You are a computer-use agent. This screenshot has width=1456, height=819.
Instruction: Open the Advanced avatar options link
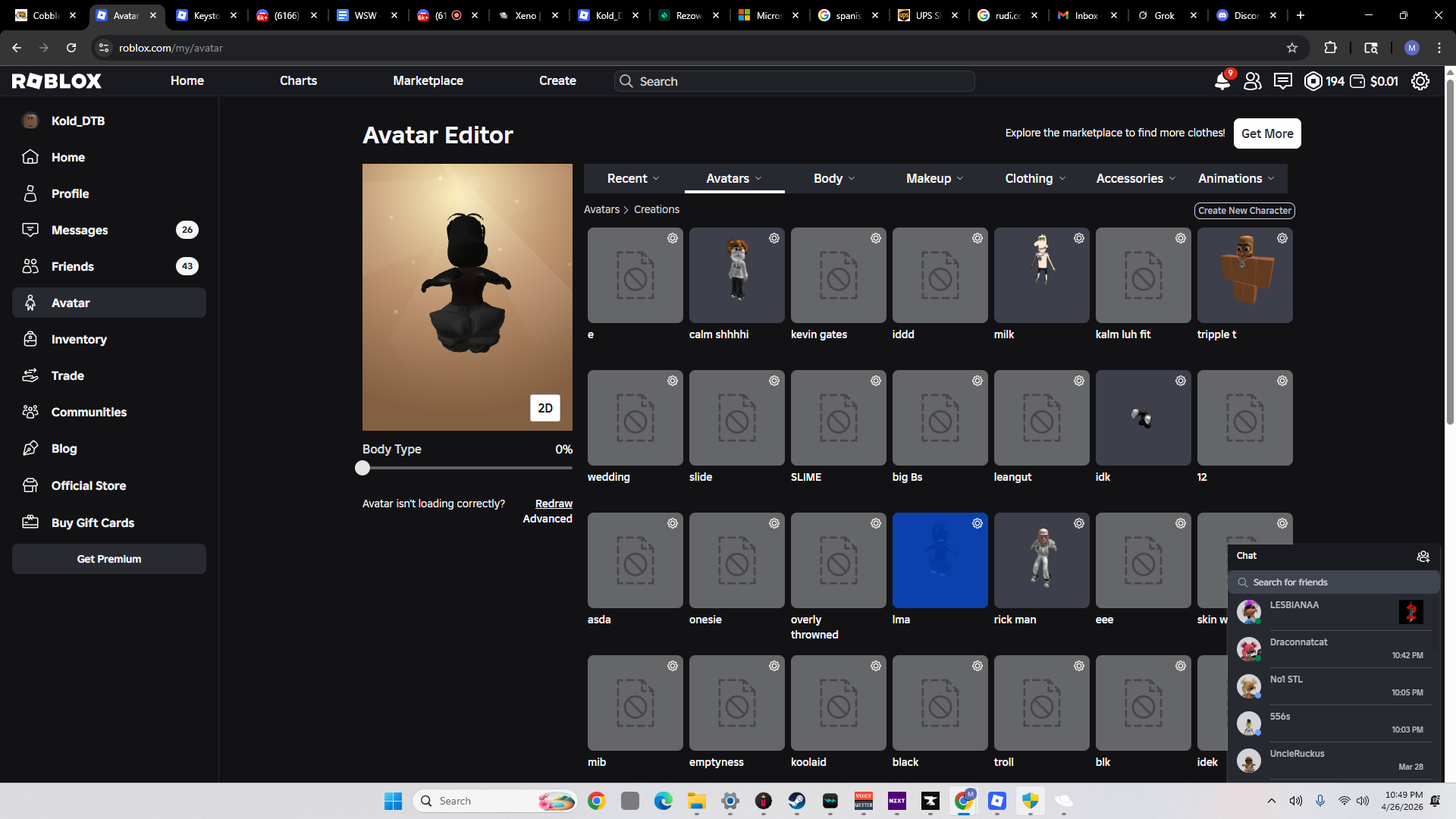point(548,519)
